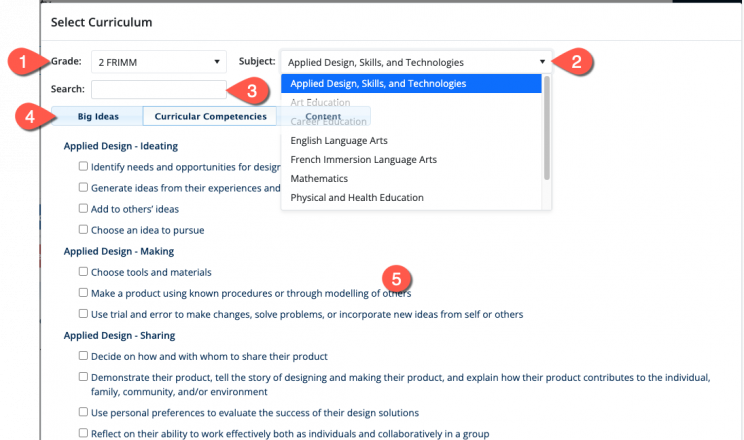Click the 'Applied Design - Sharing' heading
The width and height of the screenshot is (744, 440).
(119, 335)
